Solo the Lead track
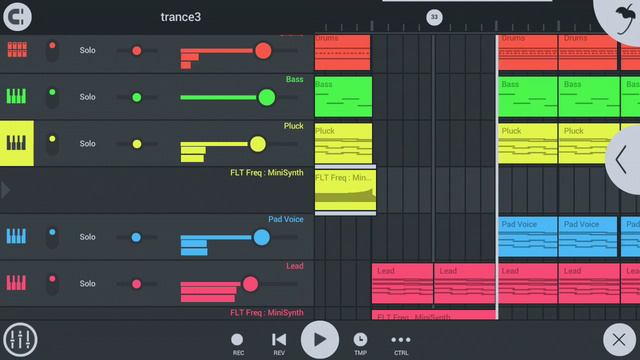The image size is (640, 360). click(87, 283)
